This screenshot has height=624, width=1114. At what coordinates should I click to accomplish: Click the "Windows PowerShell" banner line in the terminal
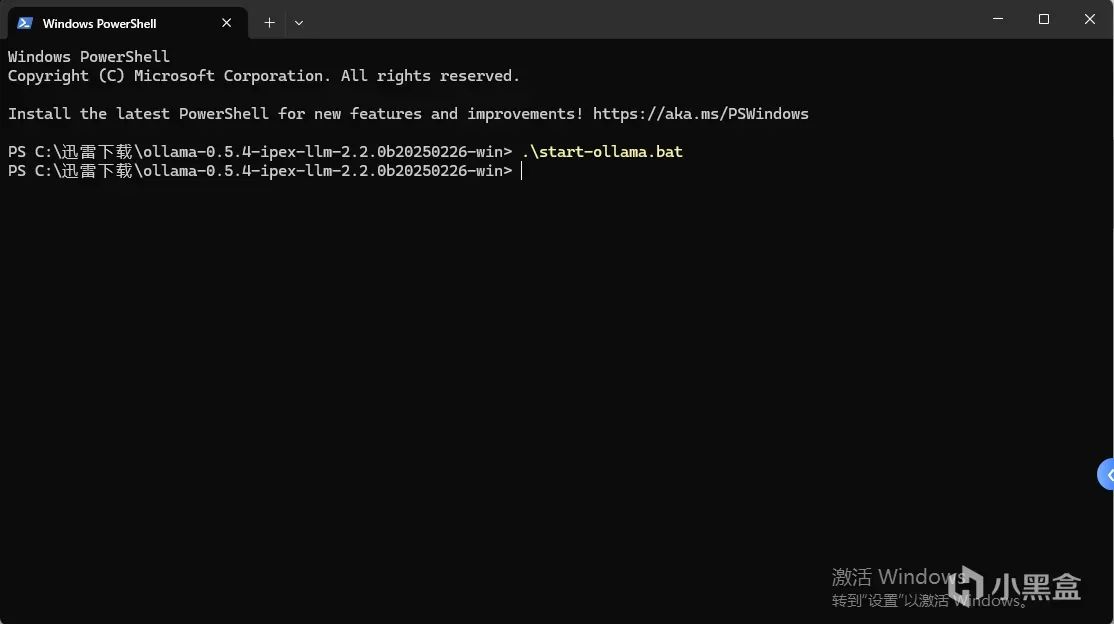pos(89,57)
